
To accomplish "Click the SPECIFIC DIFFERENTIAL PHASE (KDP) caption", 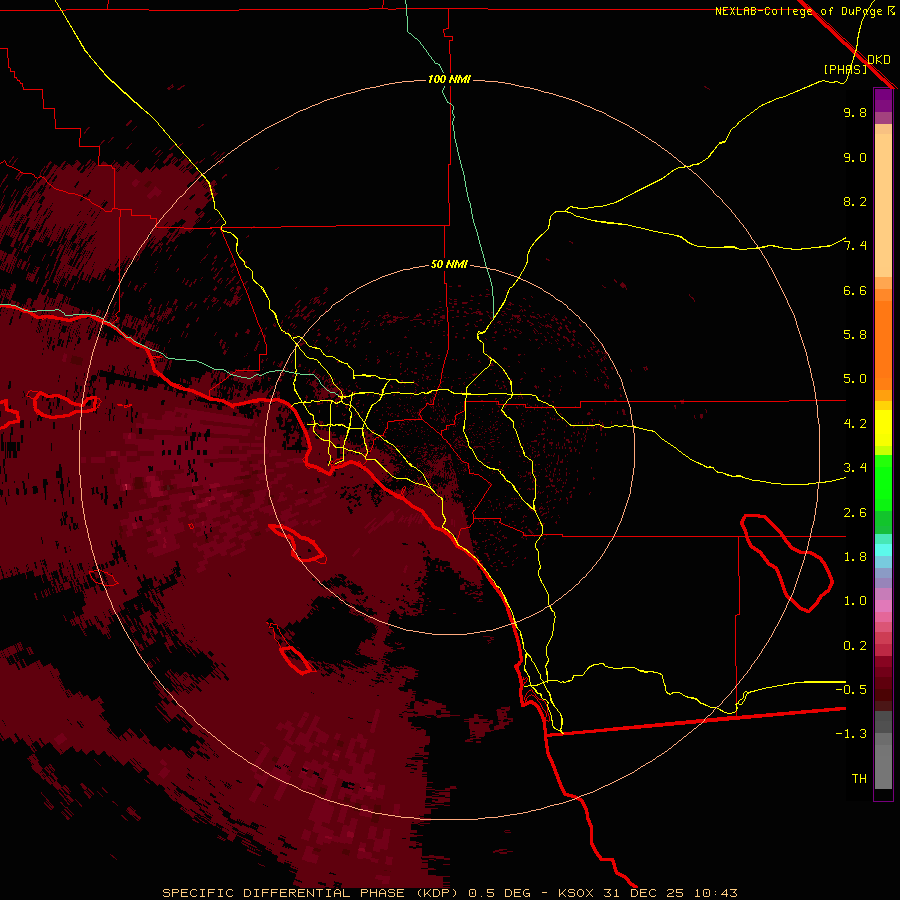I will click(x=310, y=893).
